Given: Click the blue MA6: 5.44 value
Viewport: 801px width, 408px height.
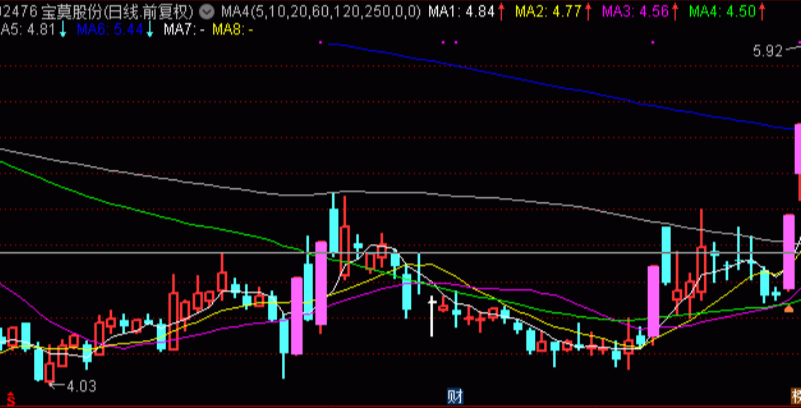Looking at the screenshot, I should tap(109, 30).
